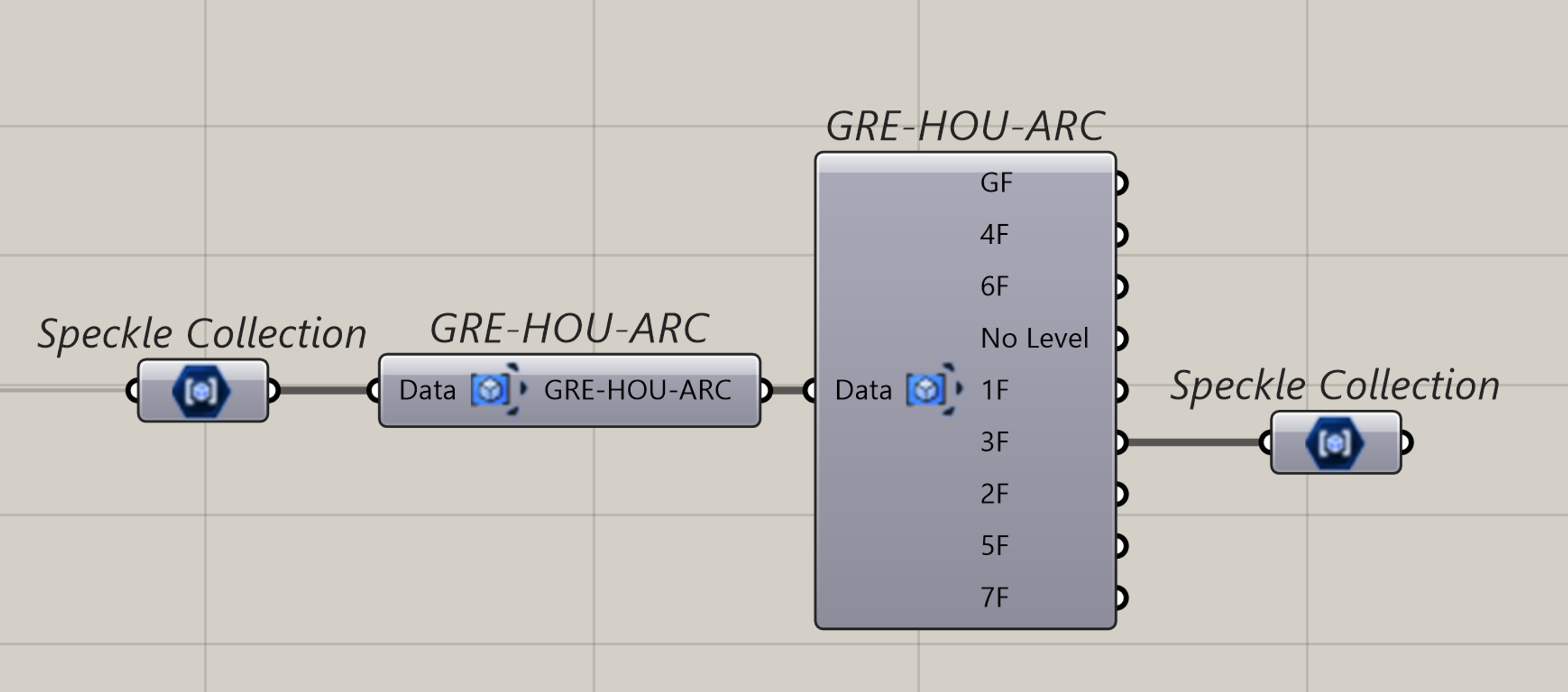This screenshot has height=692, width=1568.
Task: Select the left Speckle Collection parameter hexagon icon
Action: pyautogui.click(x=202, y=391)
